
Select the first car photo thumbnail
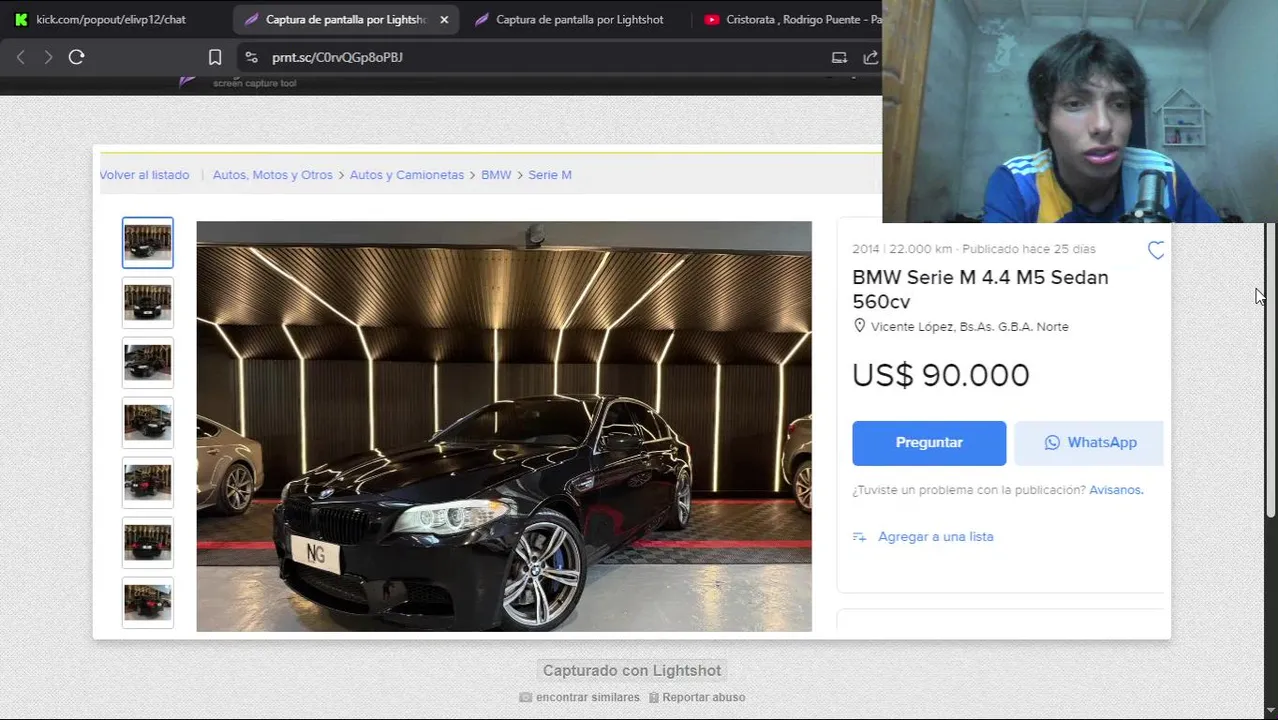148,242
